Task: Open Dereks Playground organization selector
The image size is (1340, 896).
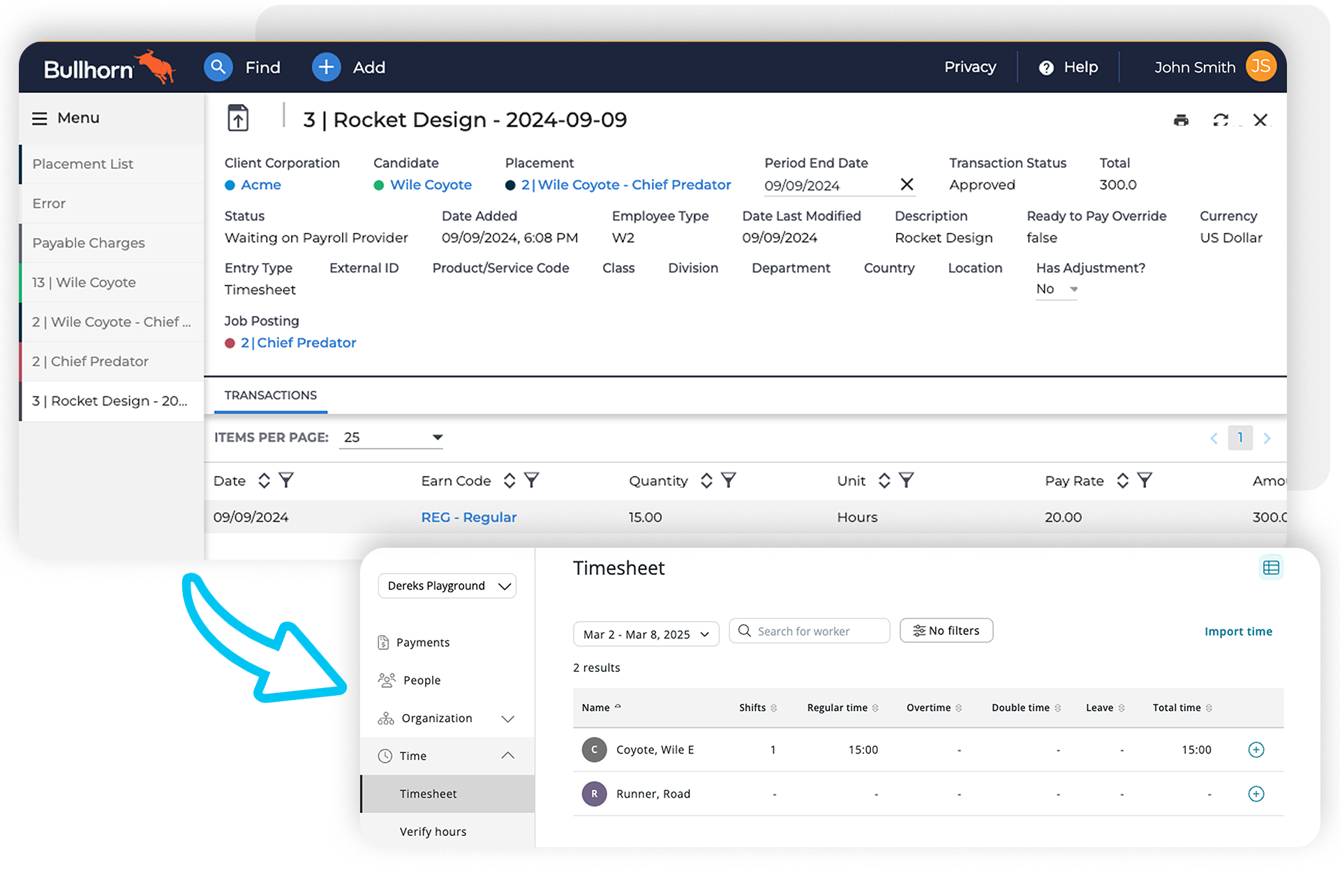Action: (x=447, y=586)
